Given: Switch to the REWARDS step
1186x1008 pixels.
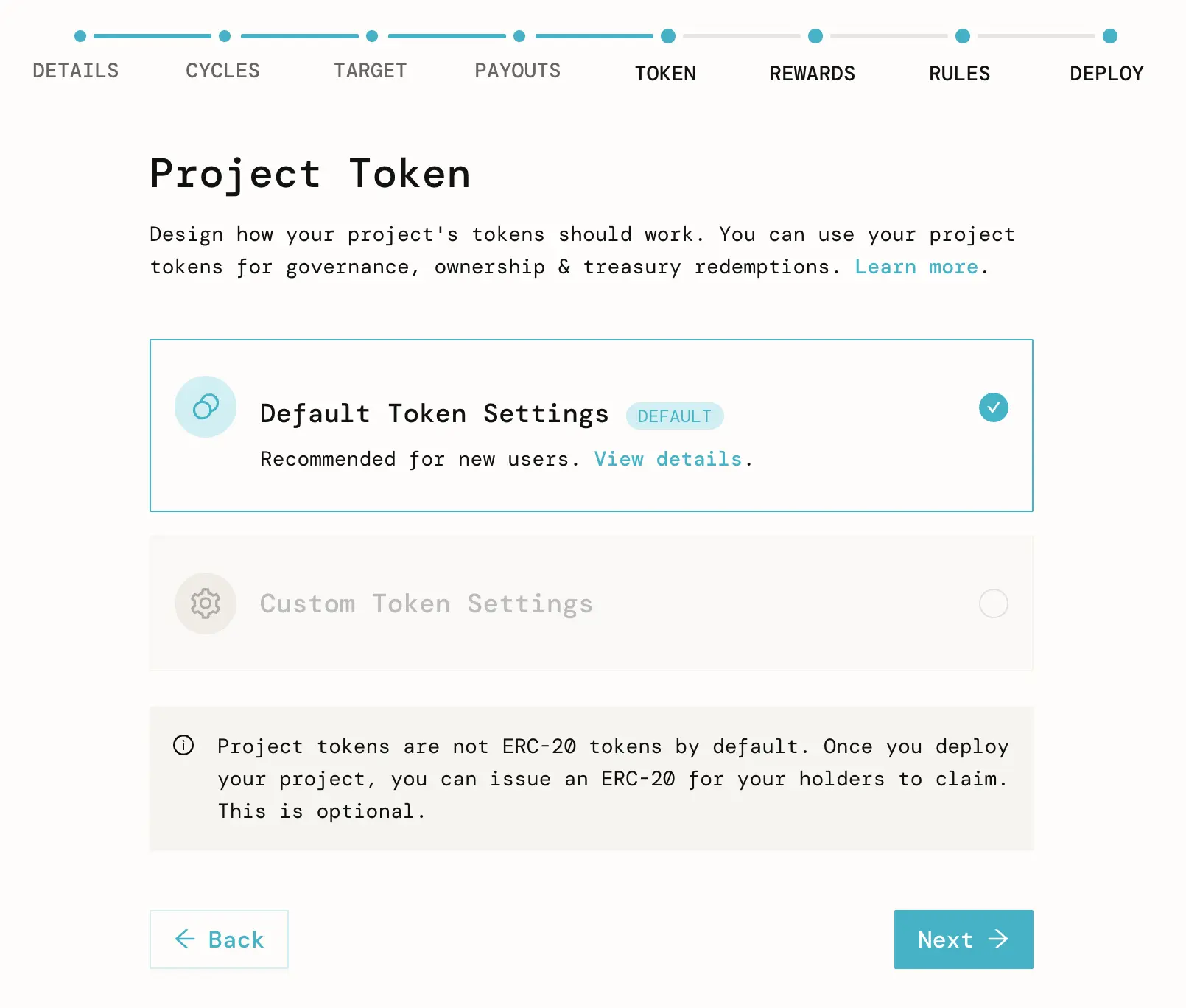Looking at the screenshot, I should pos(813,74).
